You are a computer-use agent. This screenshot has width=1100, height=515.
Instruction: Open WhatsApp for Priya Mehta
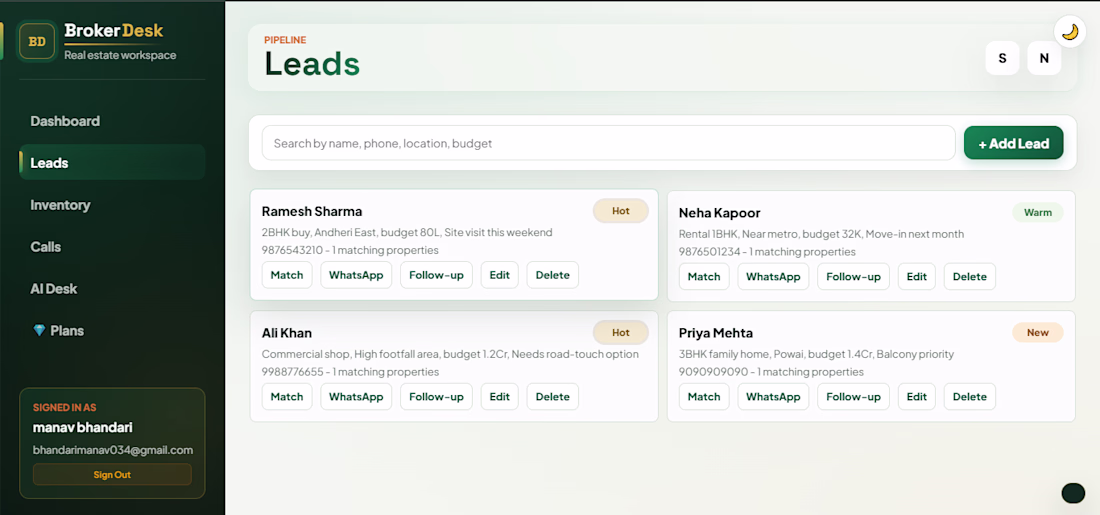pyautogui.click(x=773, y=396)
